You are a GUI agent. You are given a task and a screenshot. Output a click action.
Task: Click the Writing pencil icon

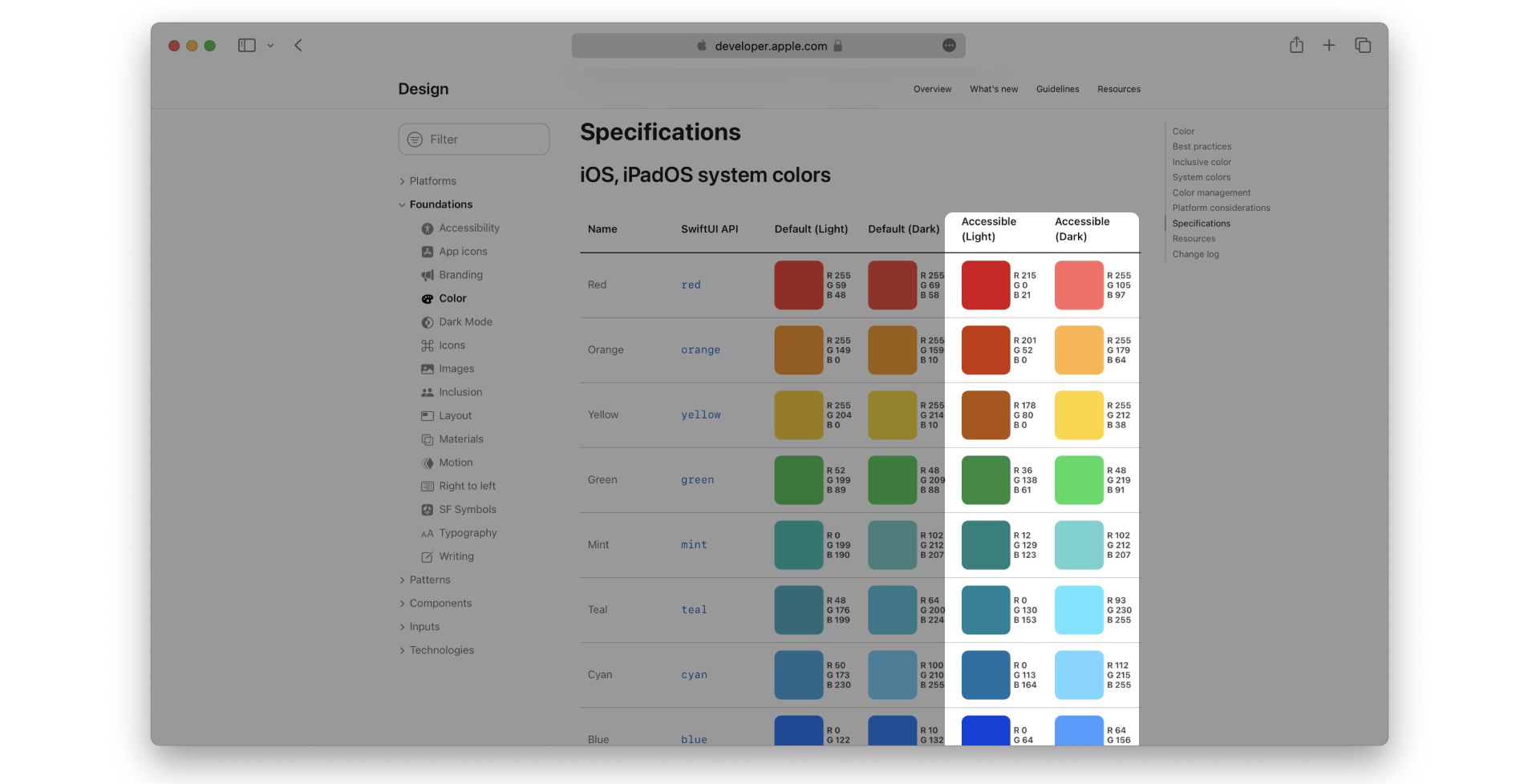pyautogui.click(x=428, y=556)
